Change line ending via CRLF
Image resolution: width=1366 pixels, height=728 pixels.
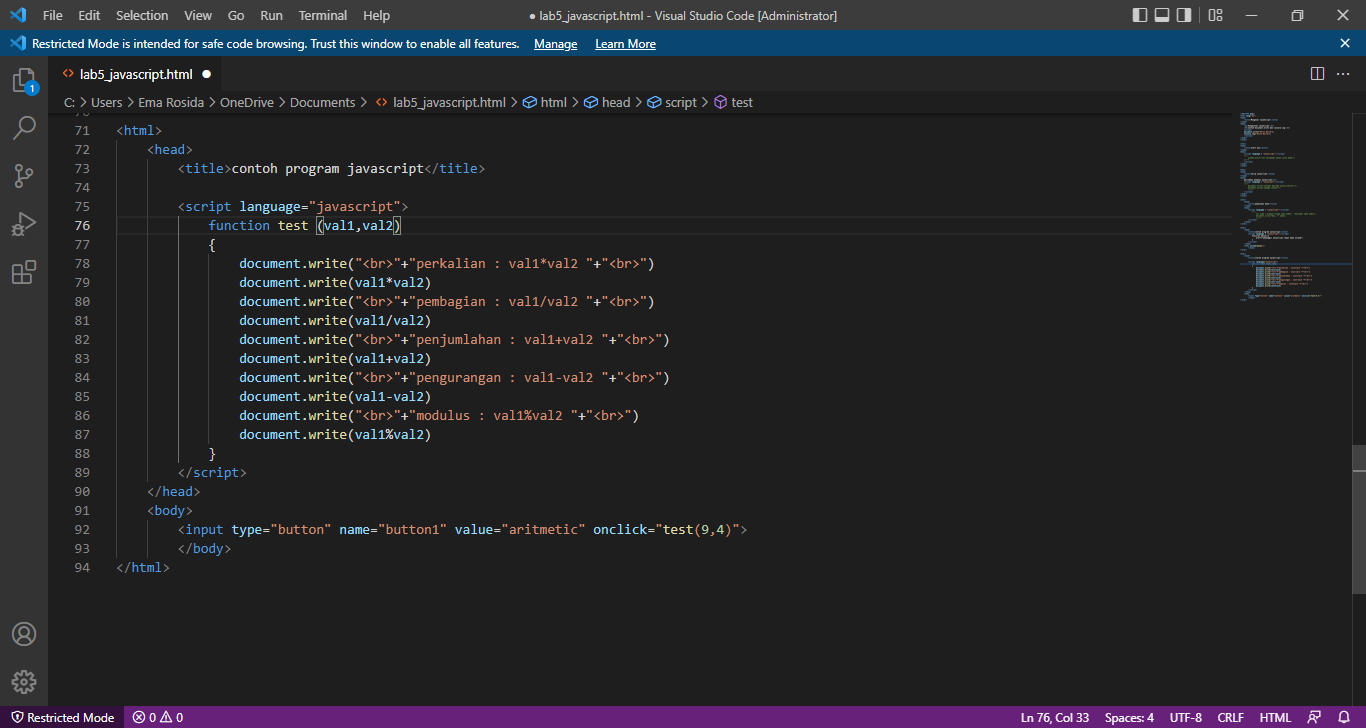coord(1230,717)
